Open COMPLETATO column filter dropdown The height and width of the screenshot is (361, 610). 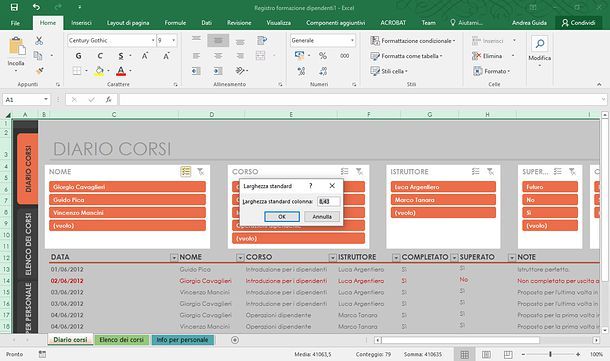tap(454, 258)
